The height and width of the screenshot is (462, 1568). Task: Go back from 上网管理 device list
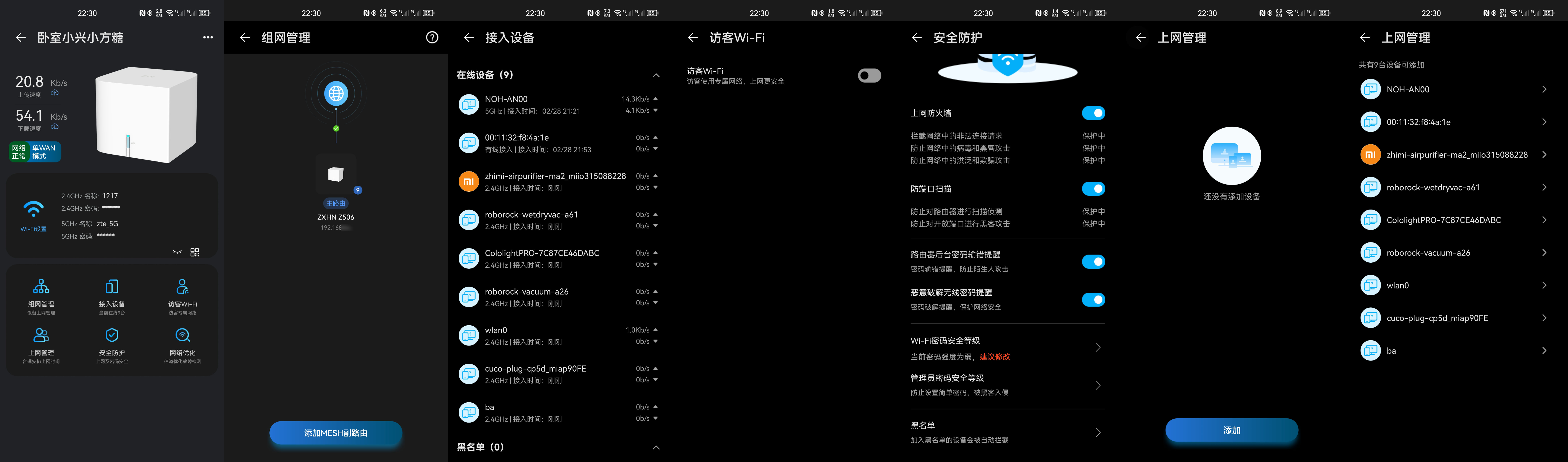(x=1365, y=38)
